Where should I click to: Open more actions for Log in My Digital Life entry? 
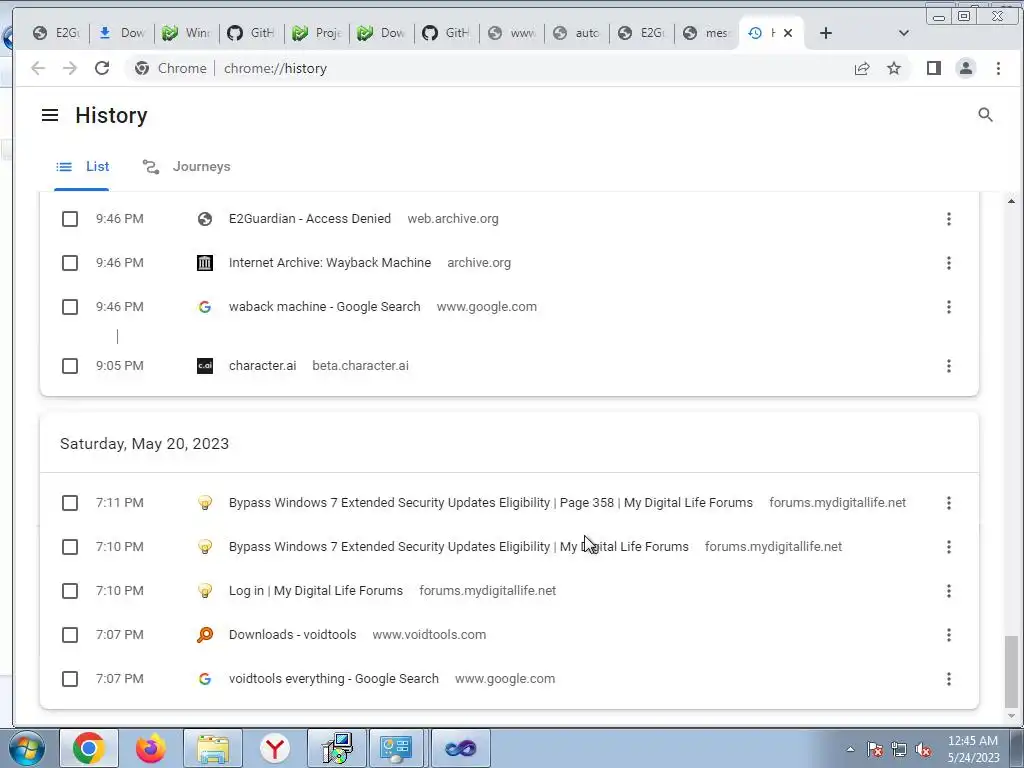tap(949, 591)
